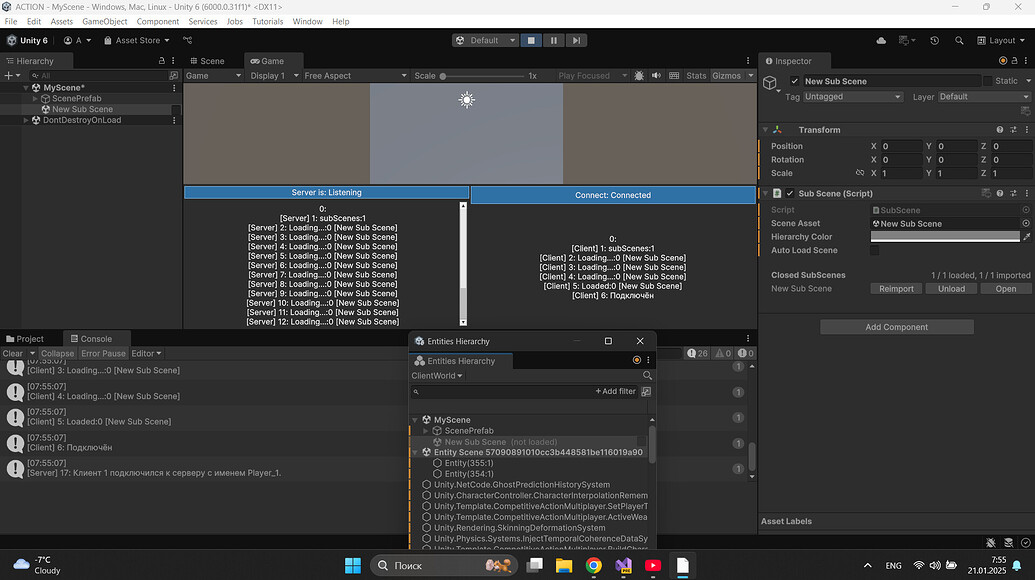Open the Window menu
1035x580 pixels.
pyautogui.click(x=307, y=20)
